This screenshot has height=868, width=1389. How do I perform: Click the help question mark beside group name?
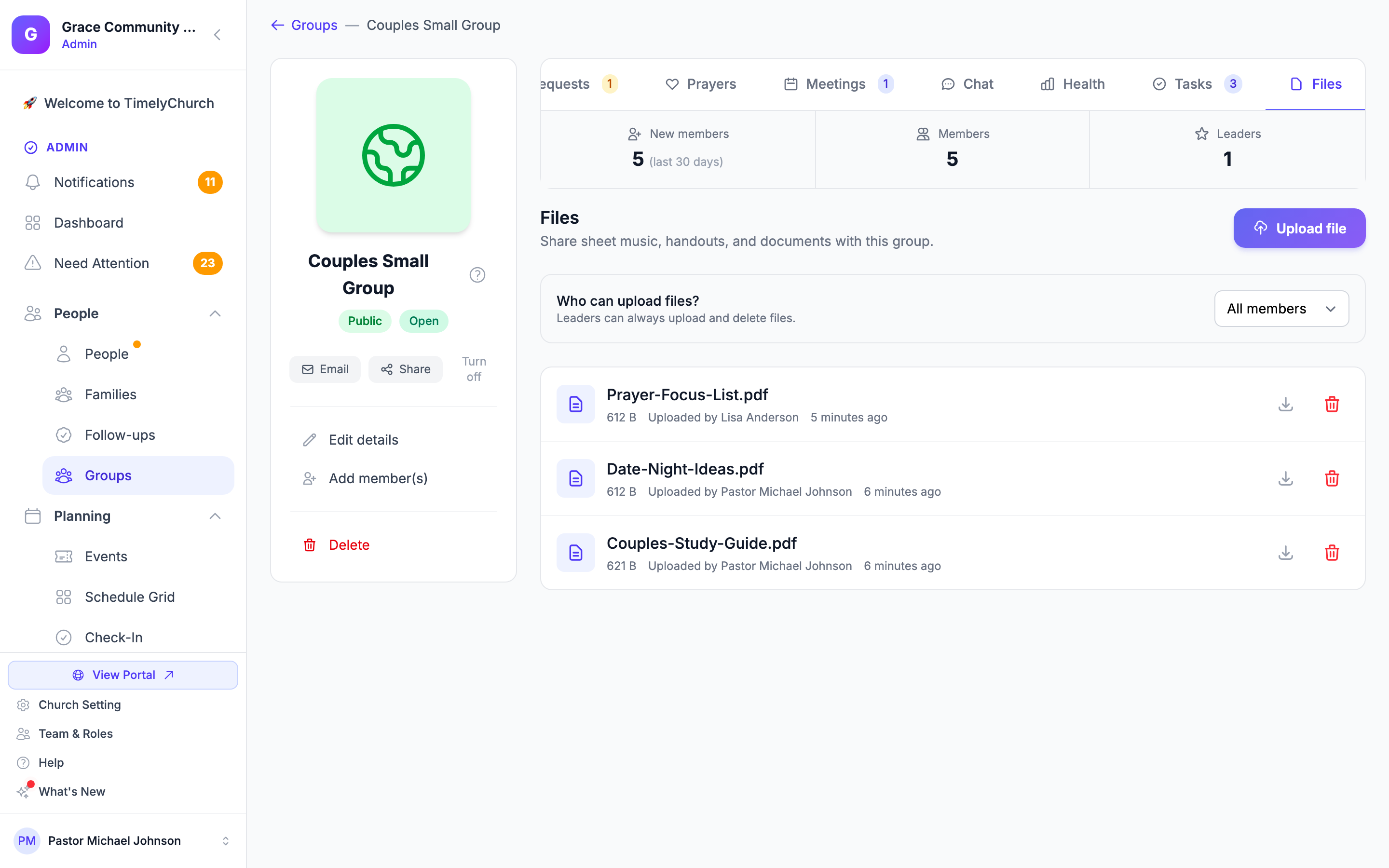pos(477,275)
